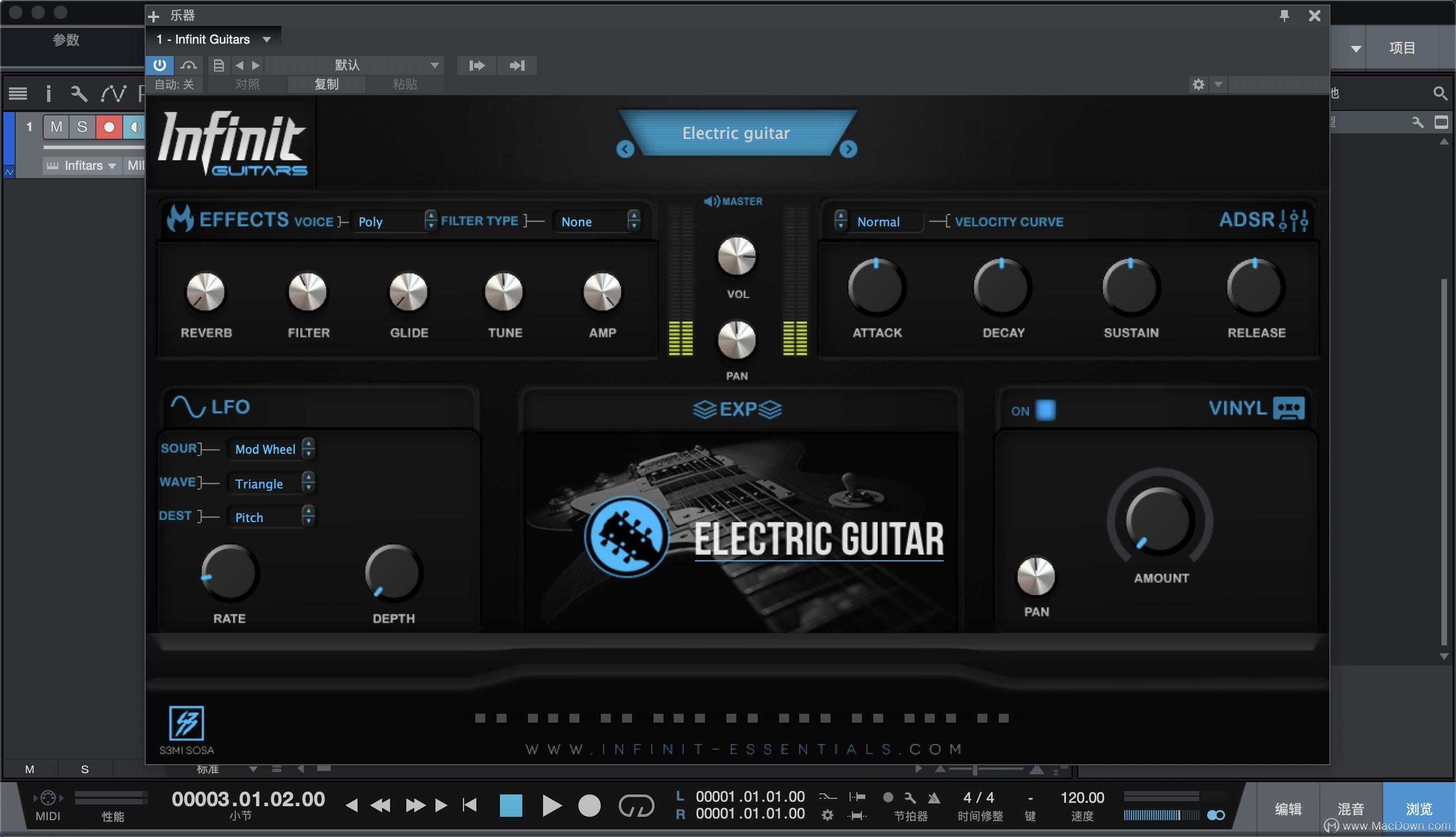Open the 浏览 browse tab

pos(1418,809)
